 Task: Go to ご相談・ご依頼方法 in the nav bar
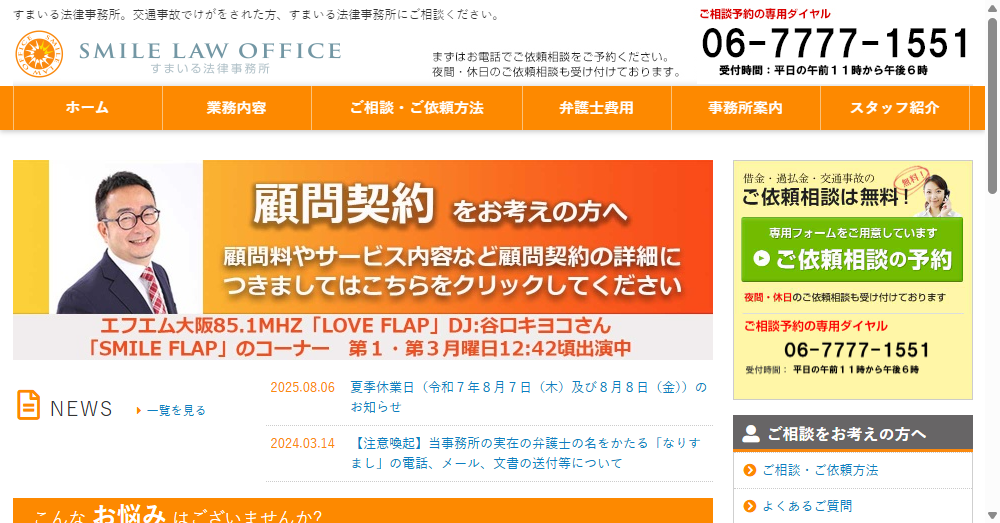416,108
